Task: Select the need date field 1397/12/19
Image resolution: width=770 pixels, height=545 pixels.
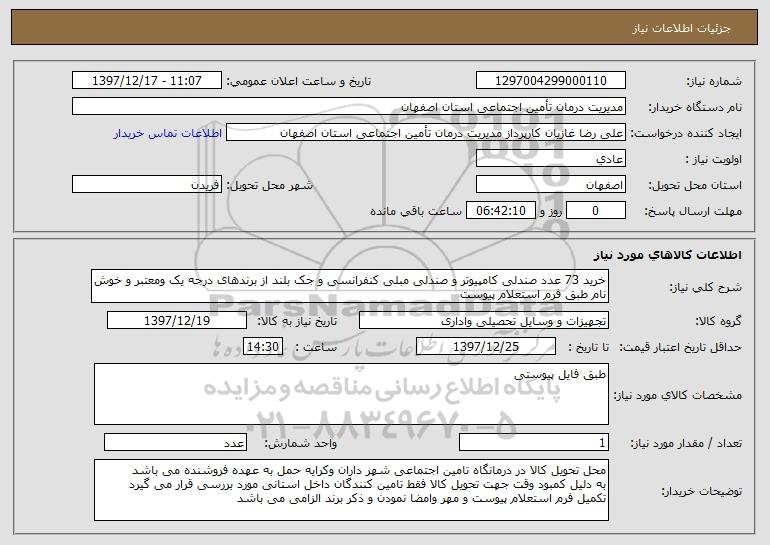Action: point(177,321)
